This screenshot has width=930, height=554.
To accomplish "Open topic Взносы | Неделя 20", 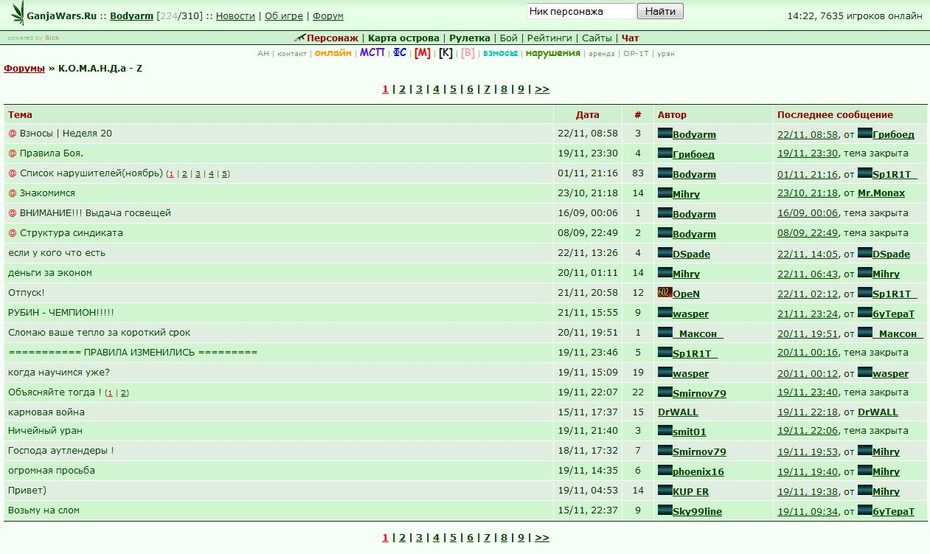I will point(66,133).
